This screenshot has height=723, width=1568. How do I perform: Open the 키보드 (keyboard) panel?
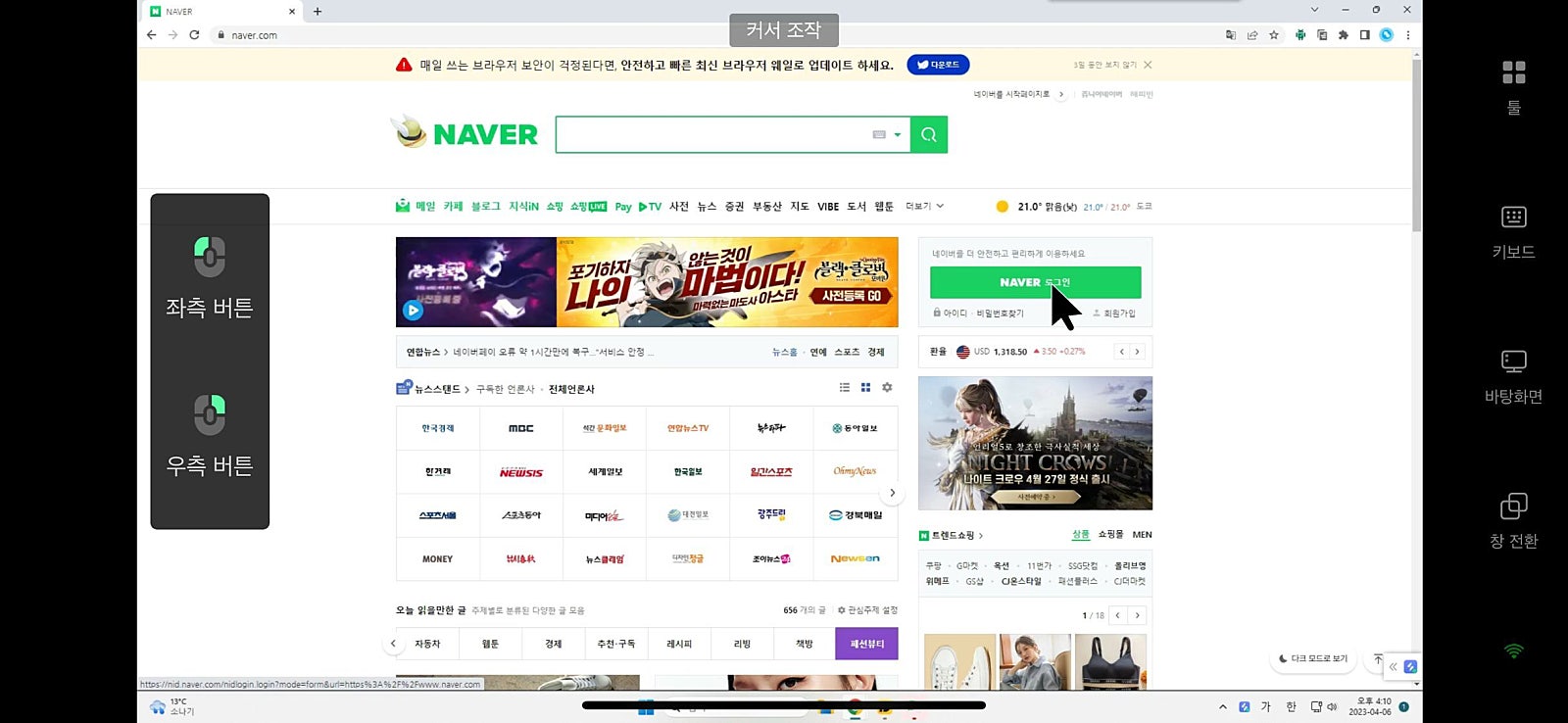[1513, 232]
